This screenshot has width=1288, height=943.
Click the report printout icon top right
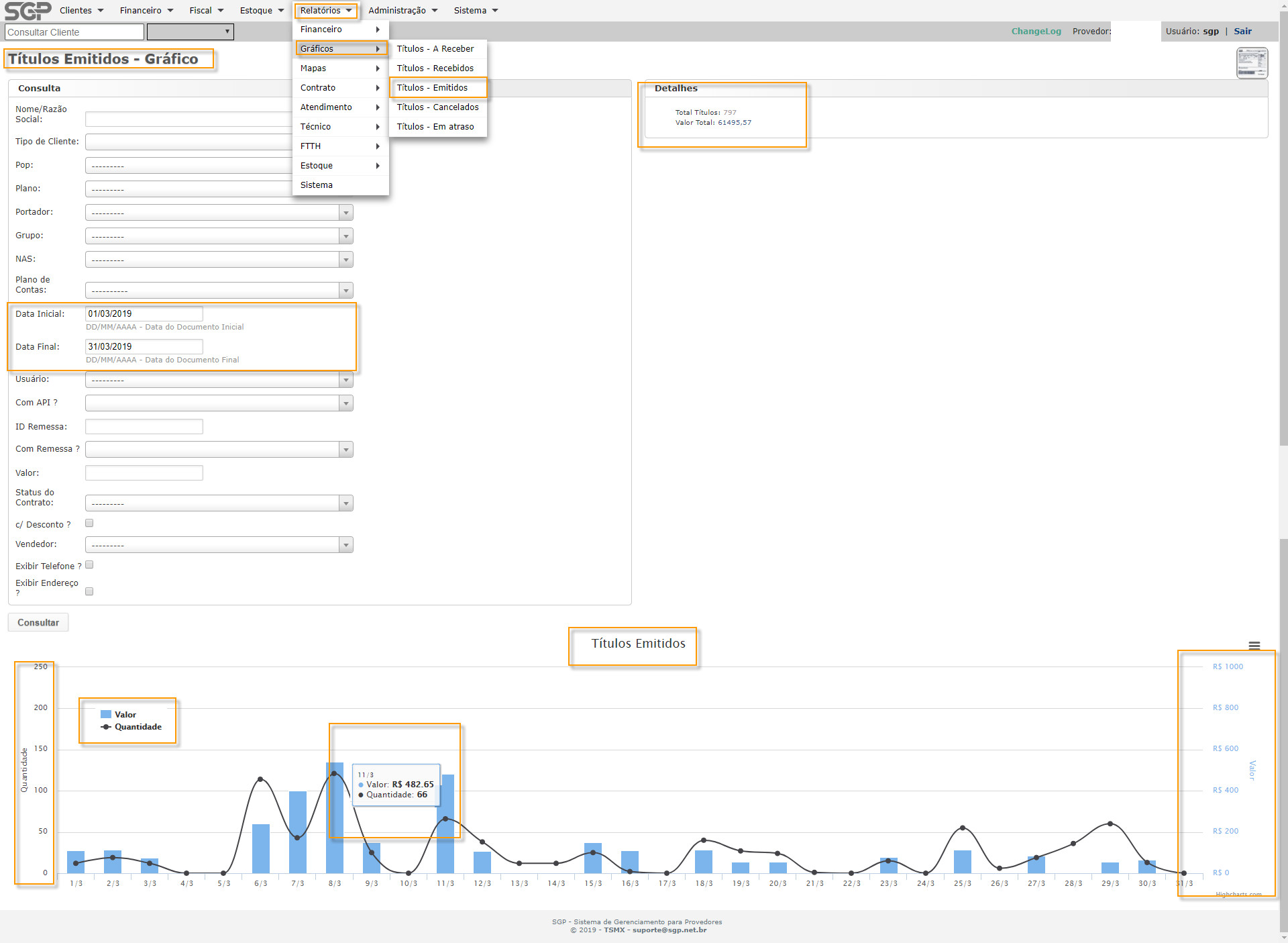[1252, 63]
